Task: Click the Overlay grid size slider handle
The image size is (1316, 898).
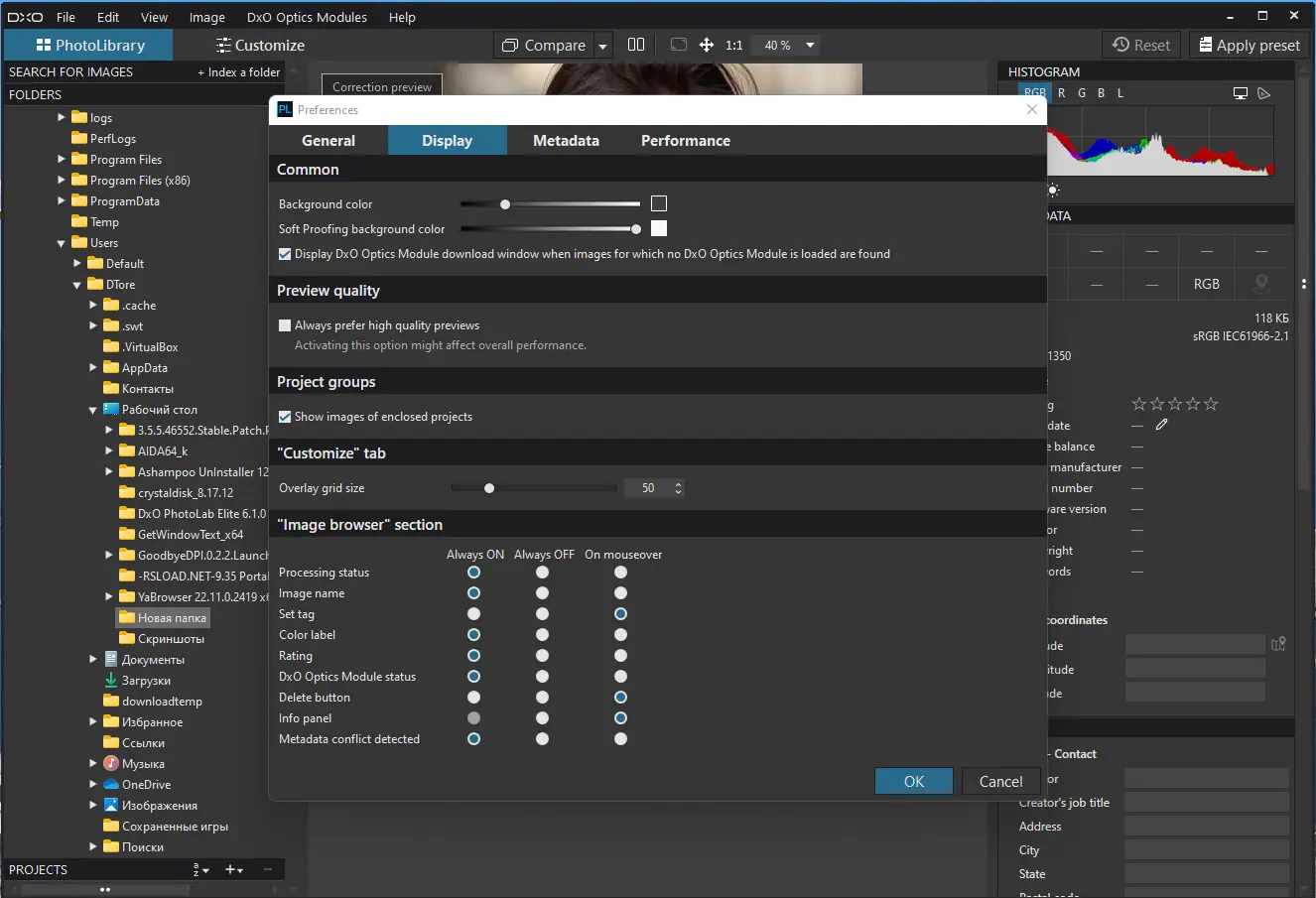Action: (489, 488)
